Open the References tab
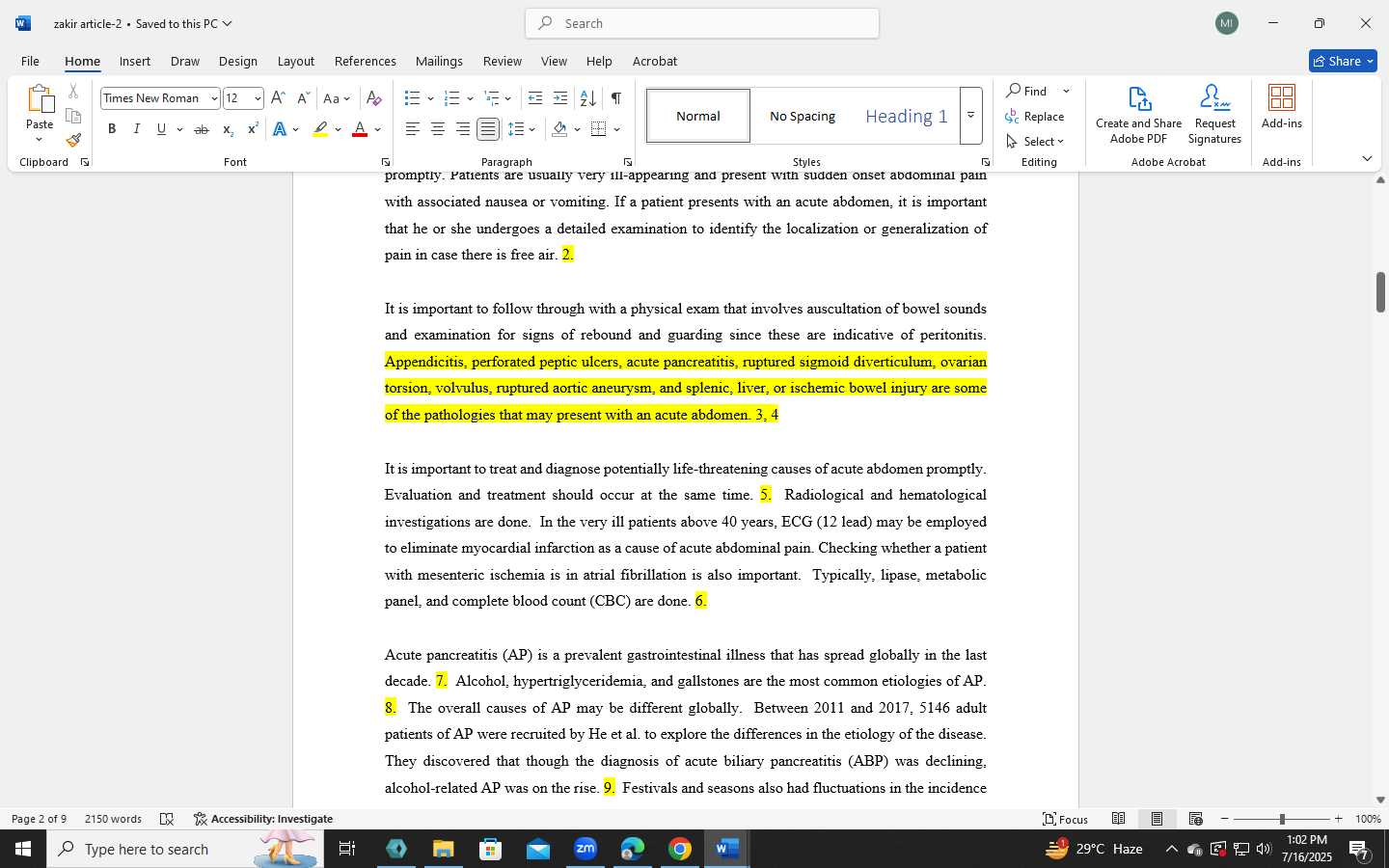 [x=366, y=61]
